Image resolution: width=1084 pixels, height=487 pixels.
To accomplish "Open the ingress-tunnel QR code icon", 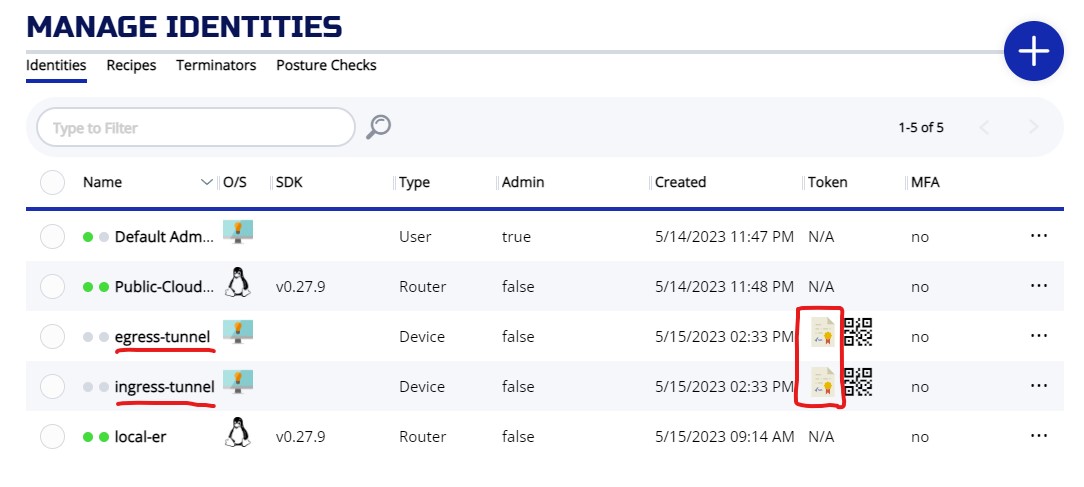I will pos(858,381).
